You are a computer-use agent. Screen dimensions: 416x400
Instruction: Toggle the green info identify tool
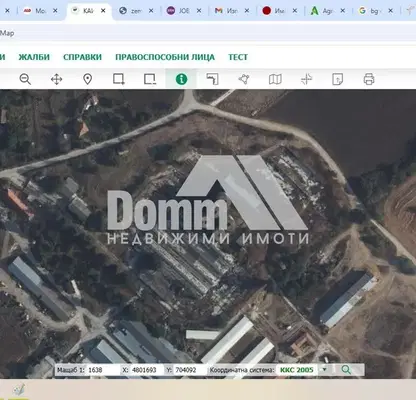pyautogui.click(x=181, y=79)
